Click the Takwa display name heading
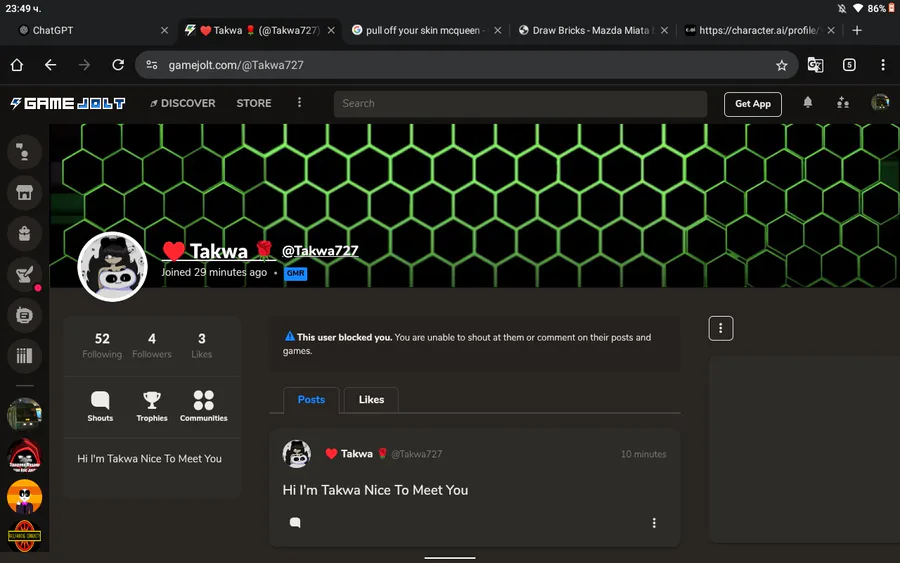The image size is (900, 563). tap(218, 251)
